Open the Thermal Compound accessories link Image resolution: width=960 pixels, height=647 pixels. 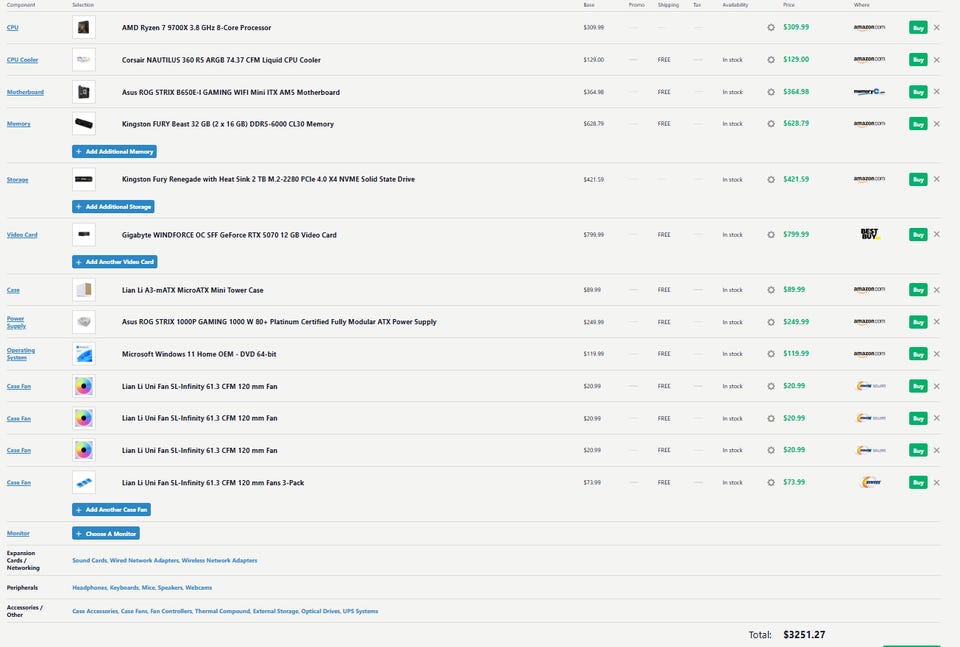tap(222, 611)
